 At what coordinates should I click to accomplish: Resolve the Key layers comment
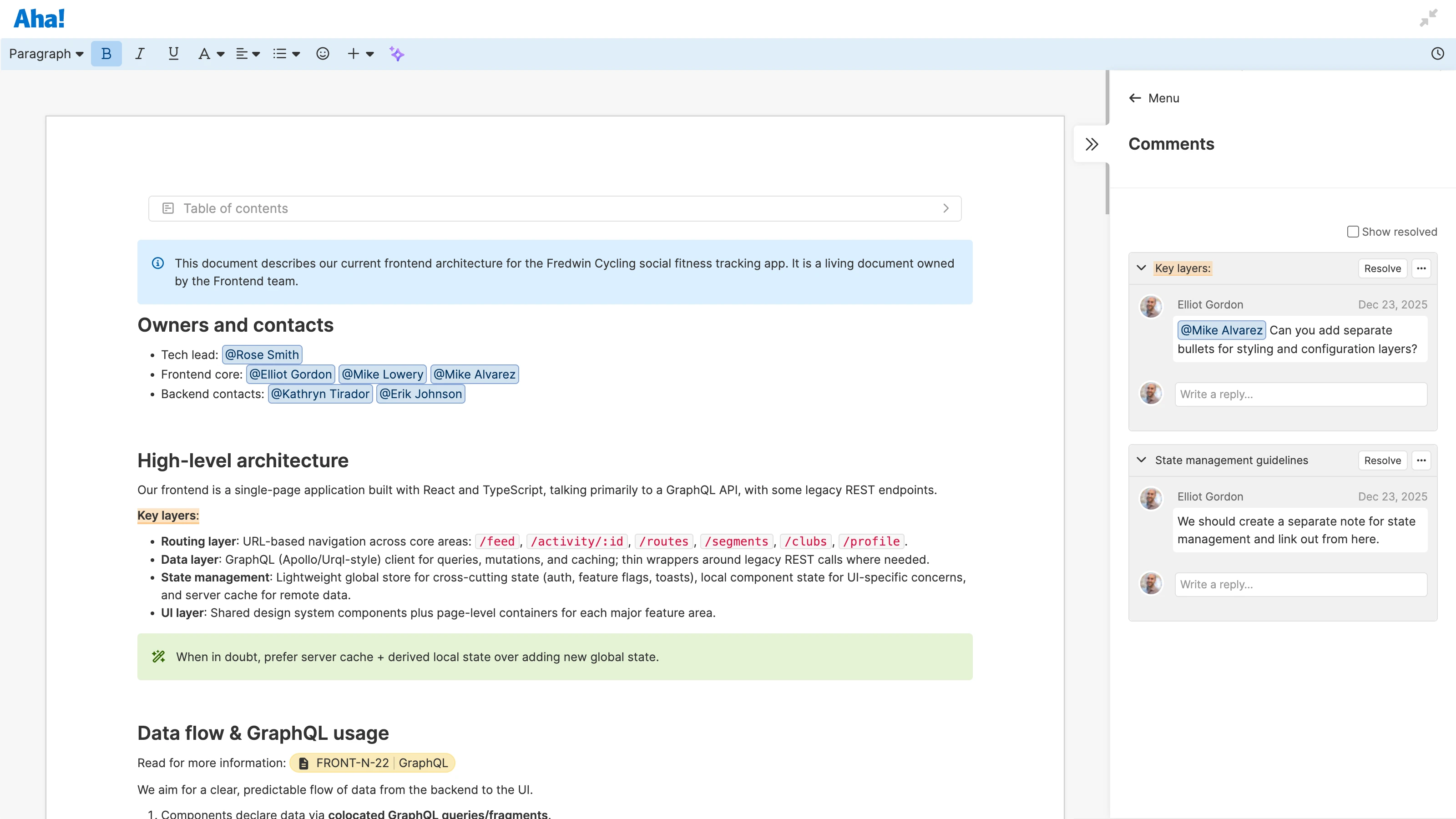(1382, 268)
